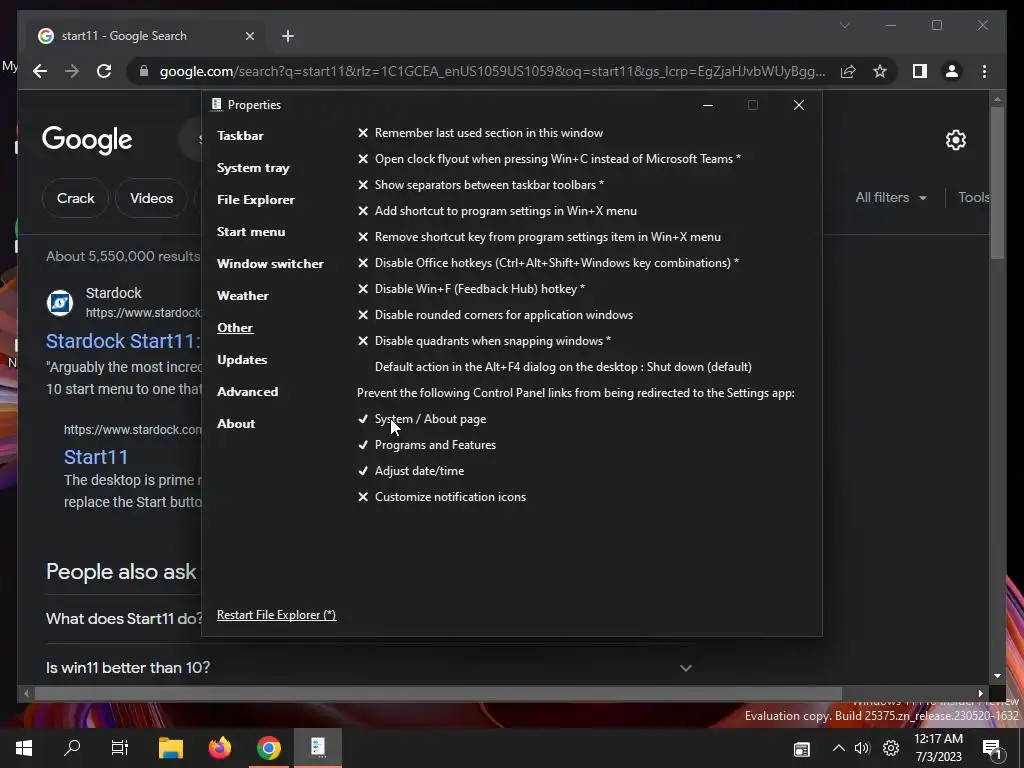Viewport: 1024px width, 768px height.
Task: Click the volume speaker tray icon
Action: 862,748
